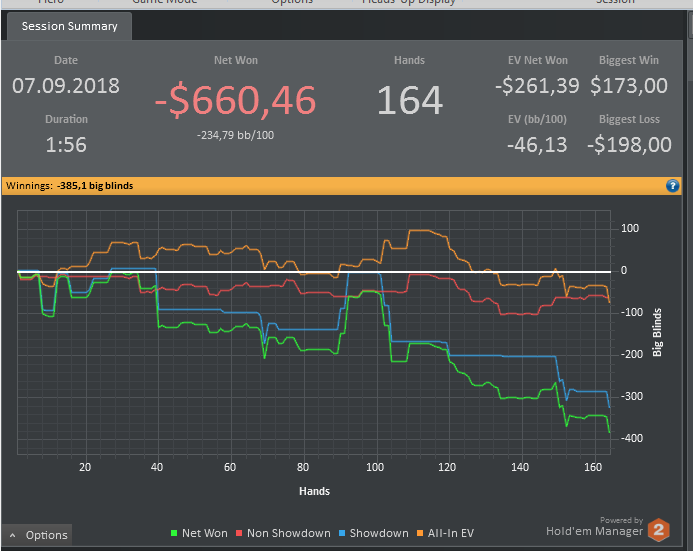
Task: Click the Winnings -385,1 big blinds bar
Action: pyautogui.click(x=341, y=186)
